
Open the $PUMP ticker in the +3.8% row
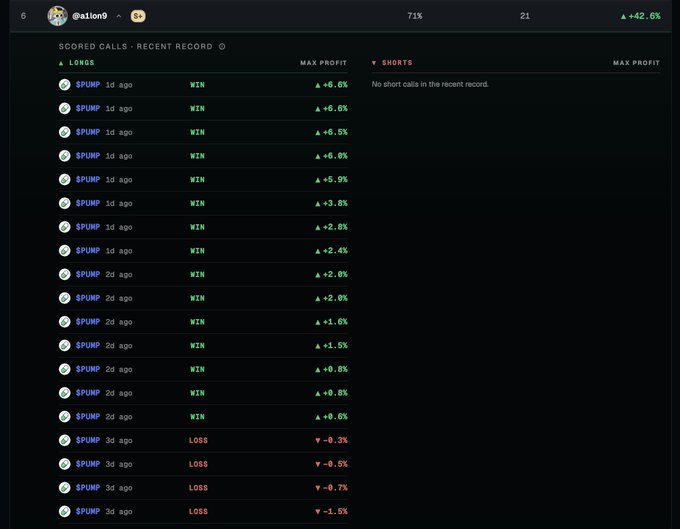[88, 203]
